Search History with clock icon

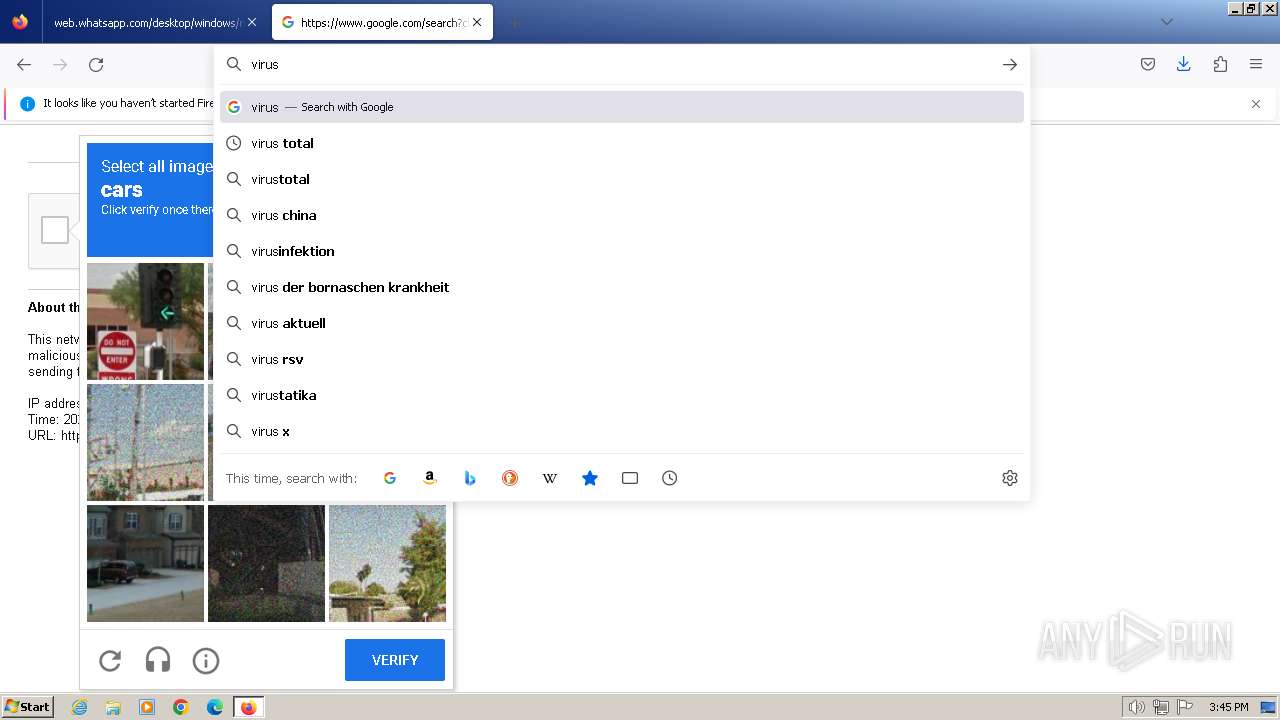coord(670,478)
